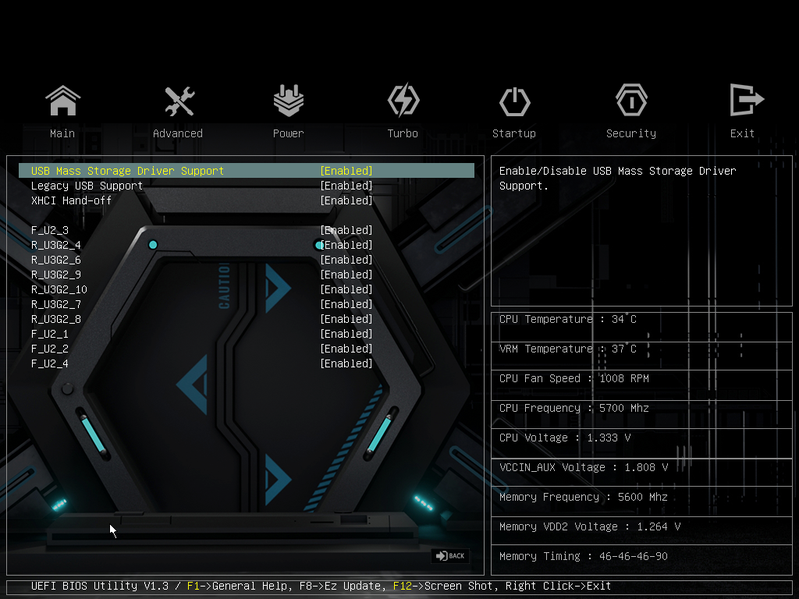The image size is (799, 599).
Task: Click the VRM Temperature 37°C reading
Action: [x=568, y=348]
